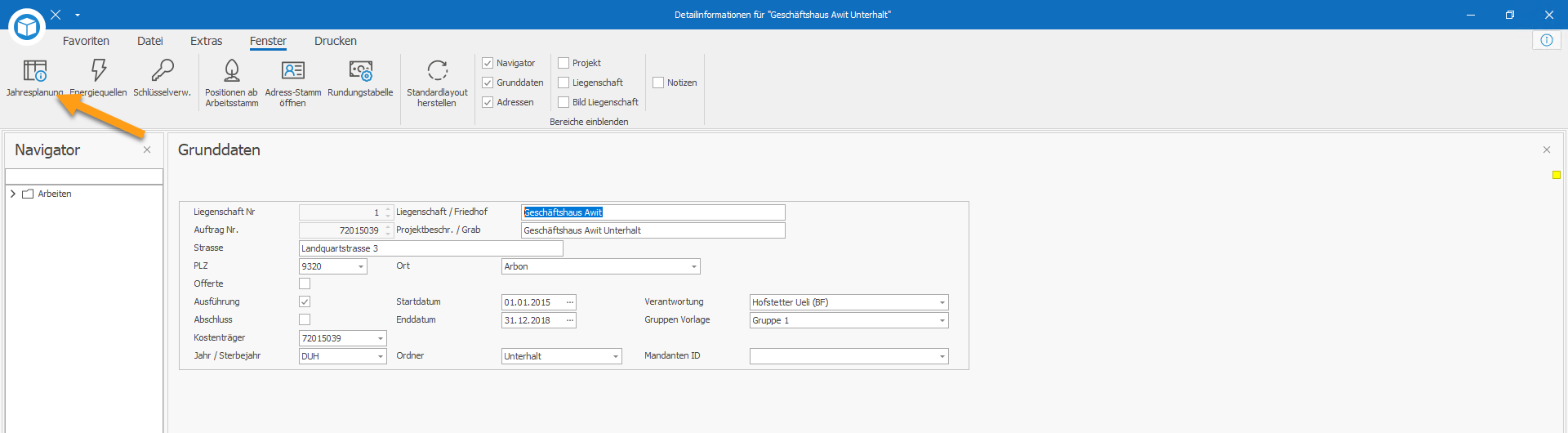1568x433 pixels.
Task: Uncheck the Grunddaten checkbox
Action: pyautogui.click(x=488, y=83)
